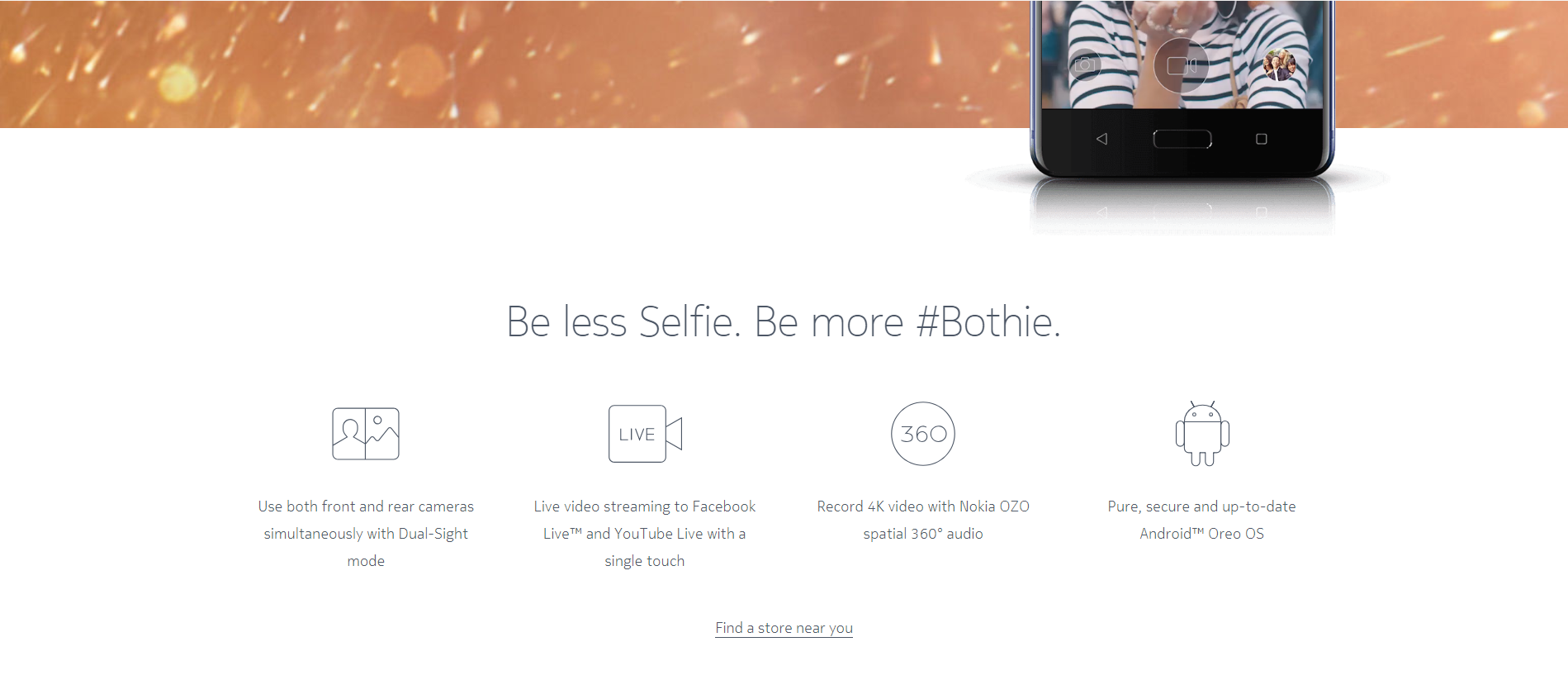This screenshot has width=1568, height=699.
Task: Click the Facebook Live streaming description
Action: pyautogui.click(x=644, y=534)
